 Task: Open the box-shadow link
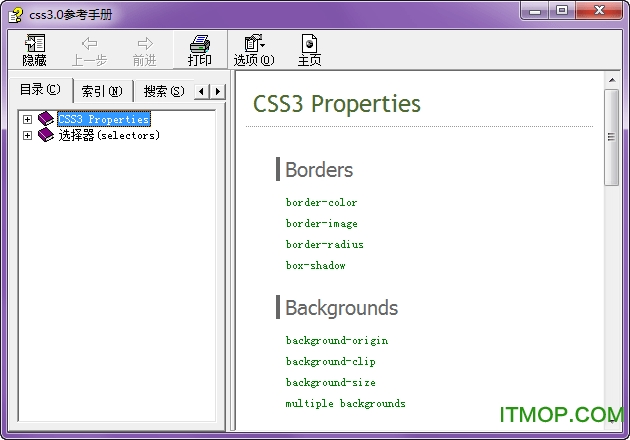(x=315, y=266)
